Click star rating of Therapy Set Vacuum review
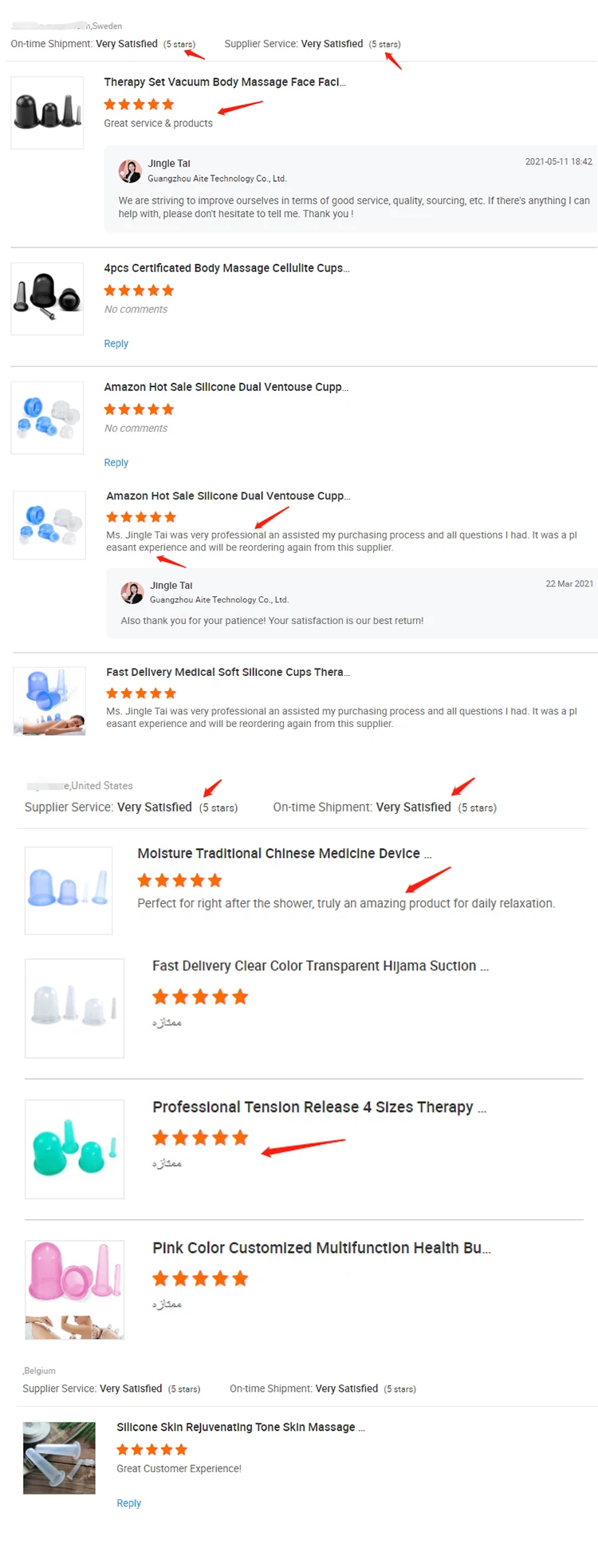The width and height of the screenshot is (598, 1568). (x=139, y=105)
